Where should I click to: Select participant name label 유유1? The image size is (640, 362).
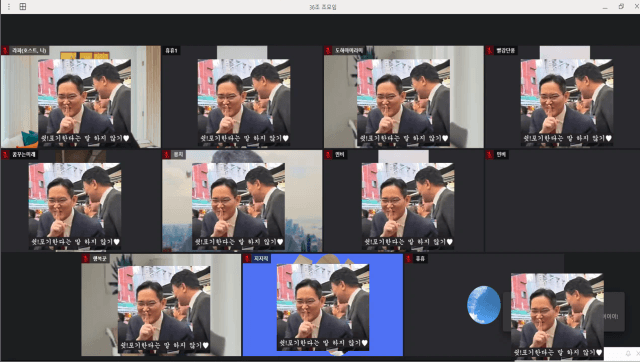171,51
